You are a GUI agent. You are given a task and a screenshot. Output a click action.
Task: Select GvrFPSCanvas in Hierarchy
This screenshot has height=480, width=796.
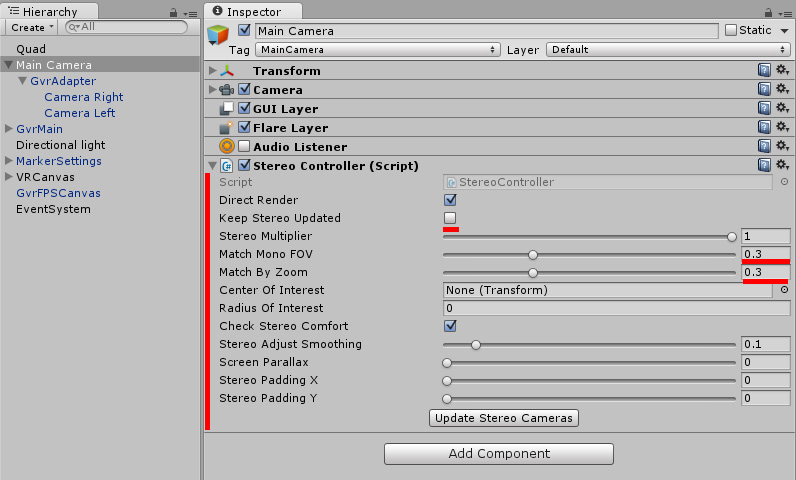pos(58,193)
